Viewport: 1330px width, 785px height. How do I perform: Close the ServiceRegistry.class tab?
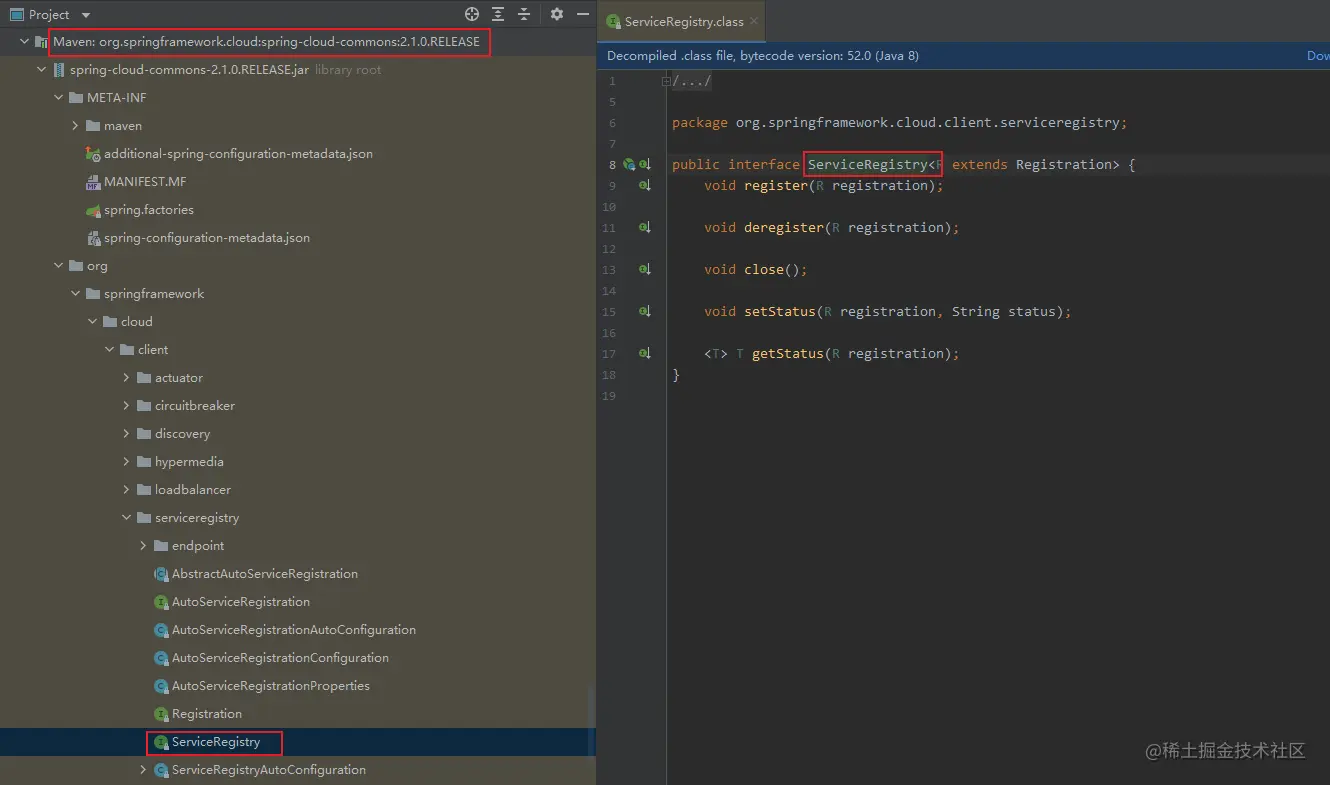point(754,21)
